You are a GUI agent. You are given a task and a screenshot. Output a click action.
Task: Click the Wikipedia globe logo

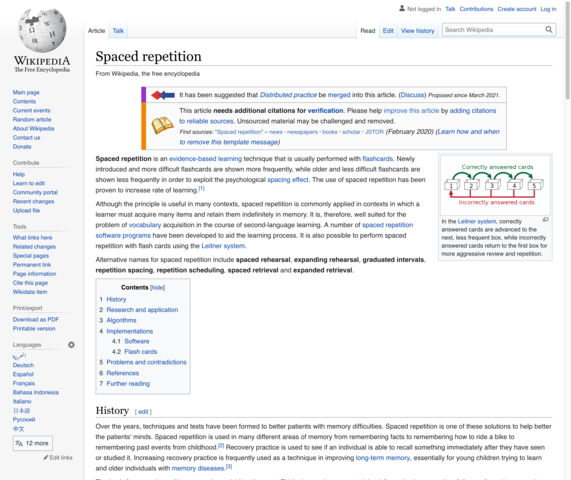42,31
